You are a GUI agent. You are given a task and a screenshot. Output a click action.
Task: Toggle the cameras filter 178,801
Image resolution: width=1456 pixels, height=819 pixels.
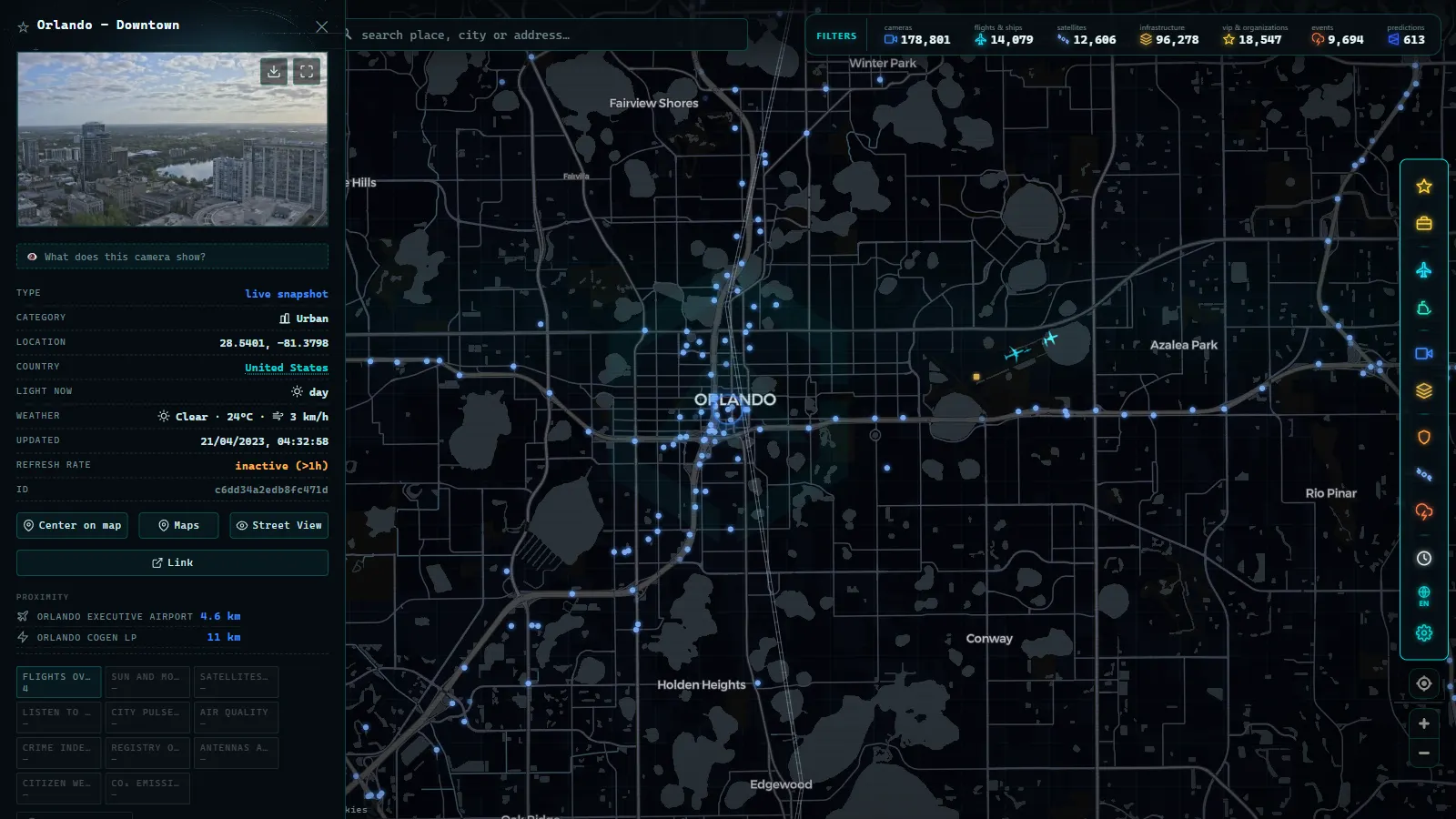pos(916,35)
